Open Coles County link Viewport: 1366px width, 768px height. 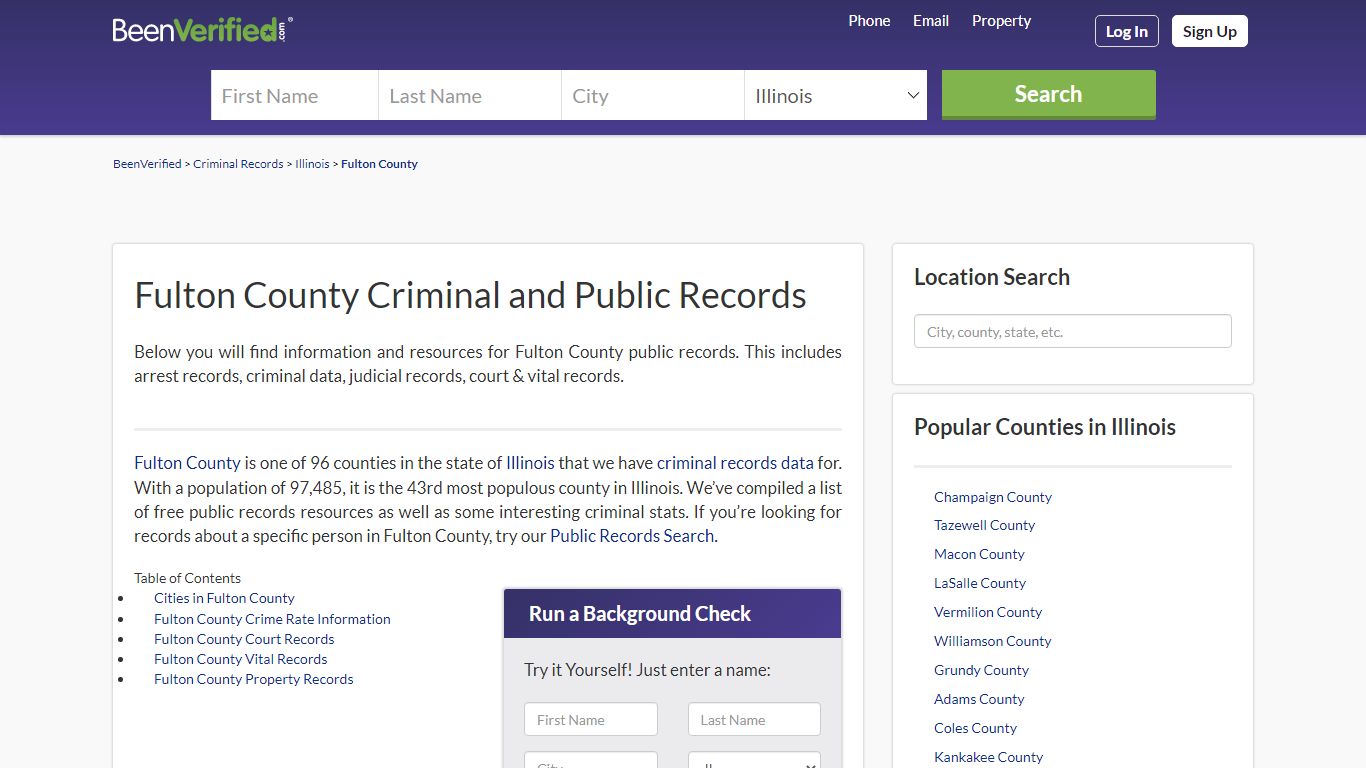click(x=975, y=728)
